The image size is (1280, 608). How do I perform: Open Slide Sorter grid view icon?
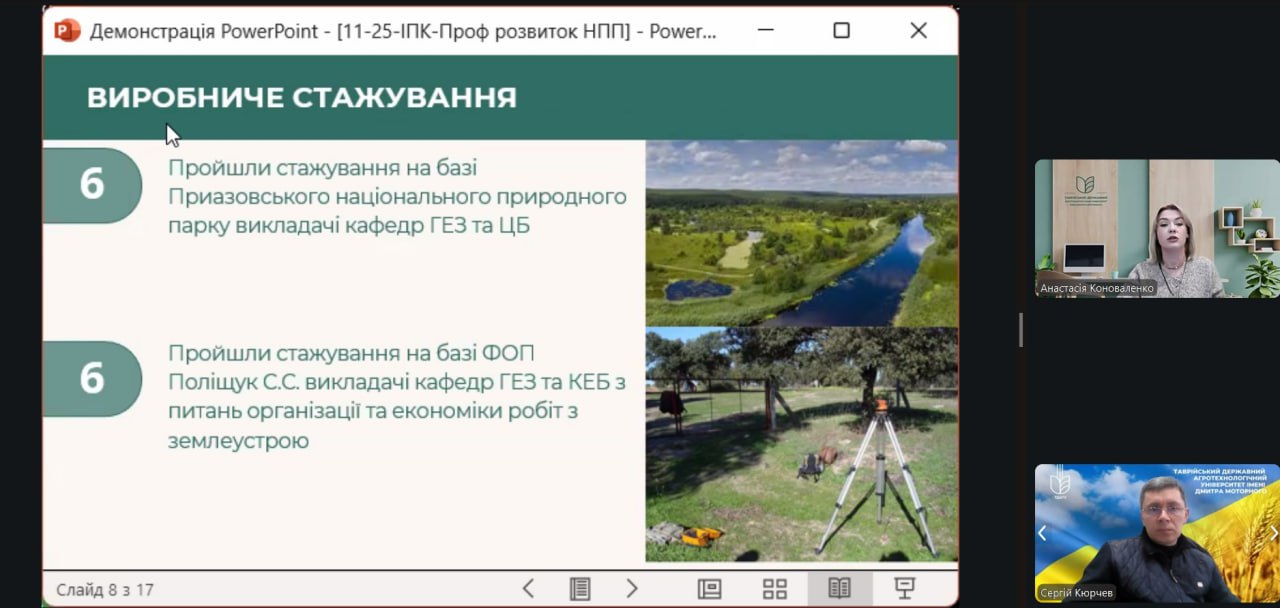(775, 588)
